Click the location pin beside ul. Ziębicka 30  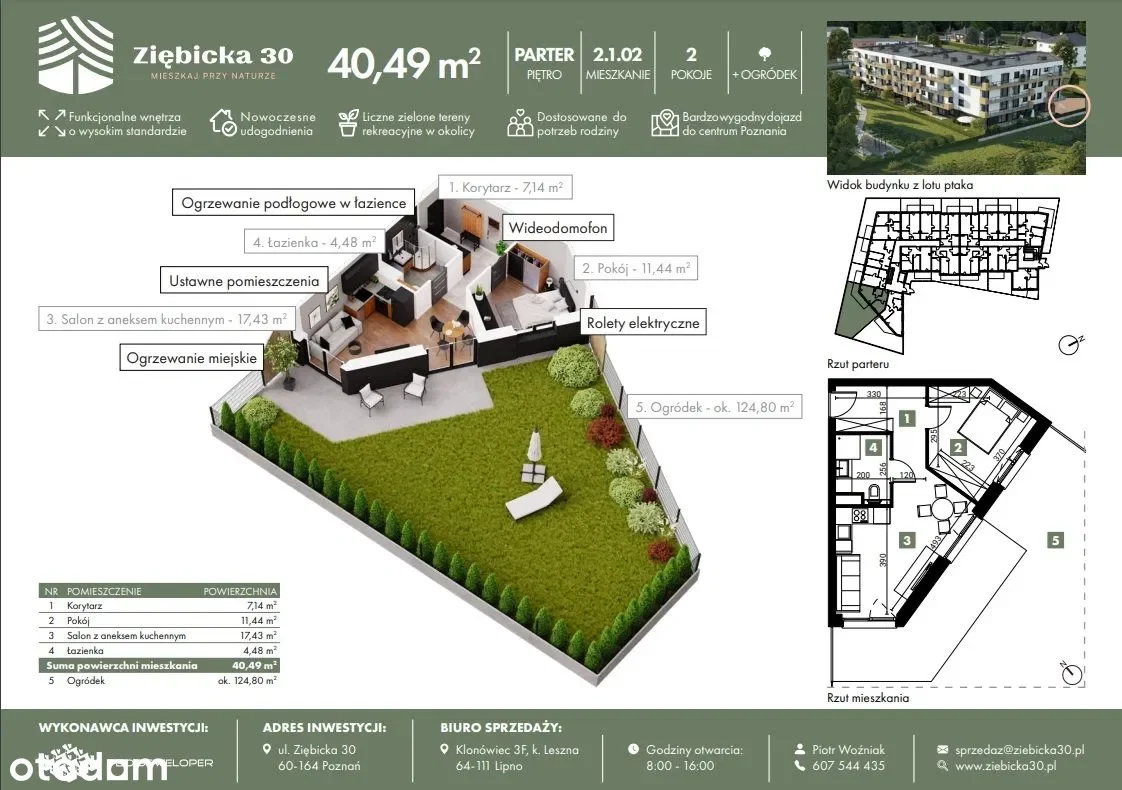coord(266,749)
